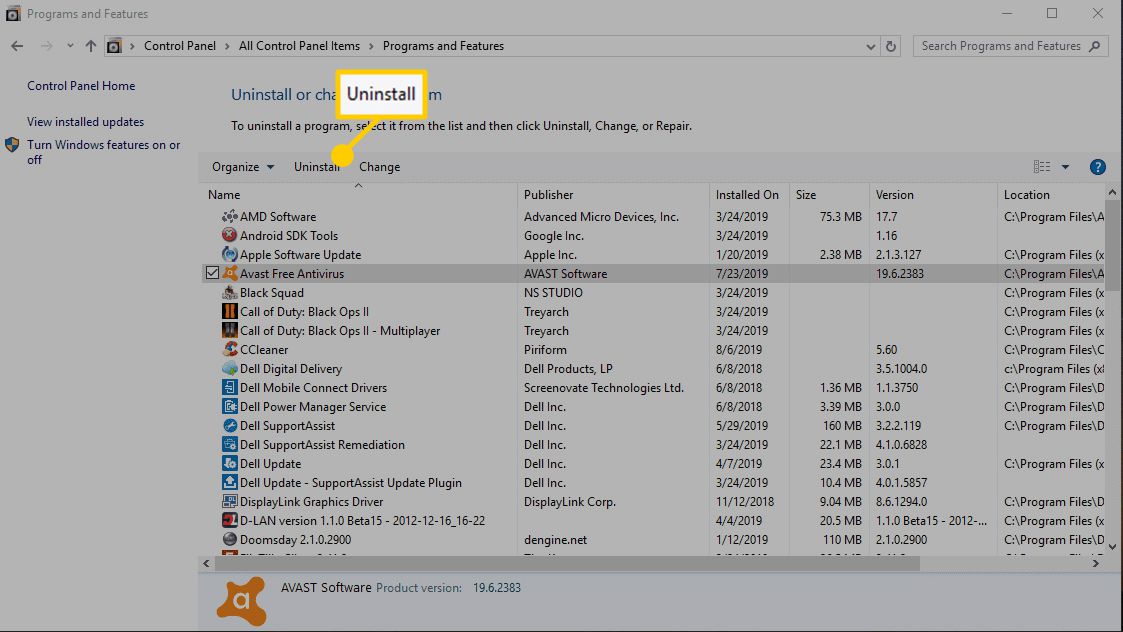Sort the list by Installed On column
The image size is (1123, 632).
(x=747, y=195)
